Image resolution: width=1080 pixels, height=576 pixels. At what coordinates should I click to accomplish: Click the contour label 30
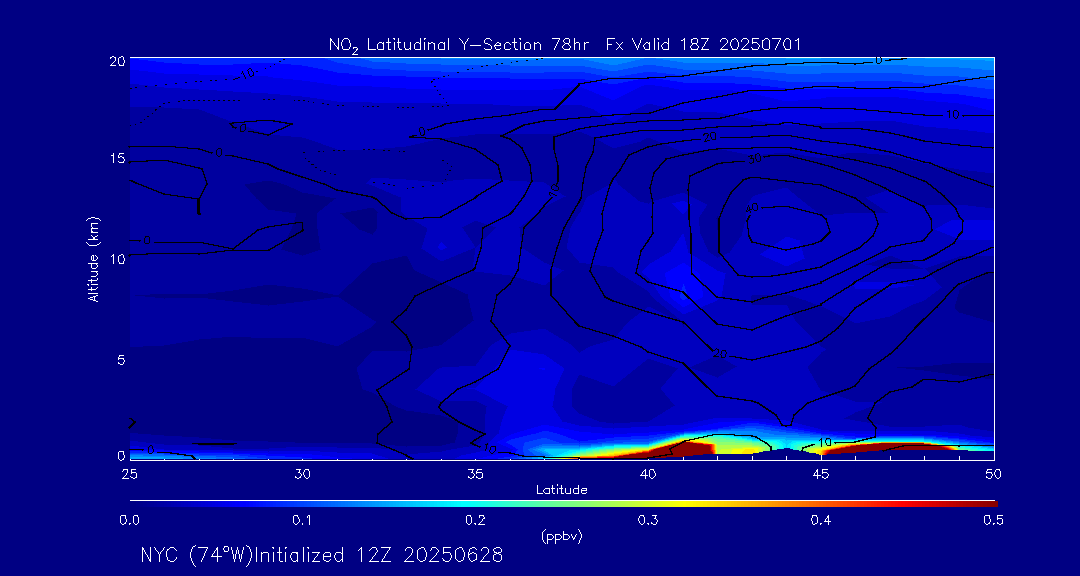pos(755,159)
